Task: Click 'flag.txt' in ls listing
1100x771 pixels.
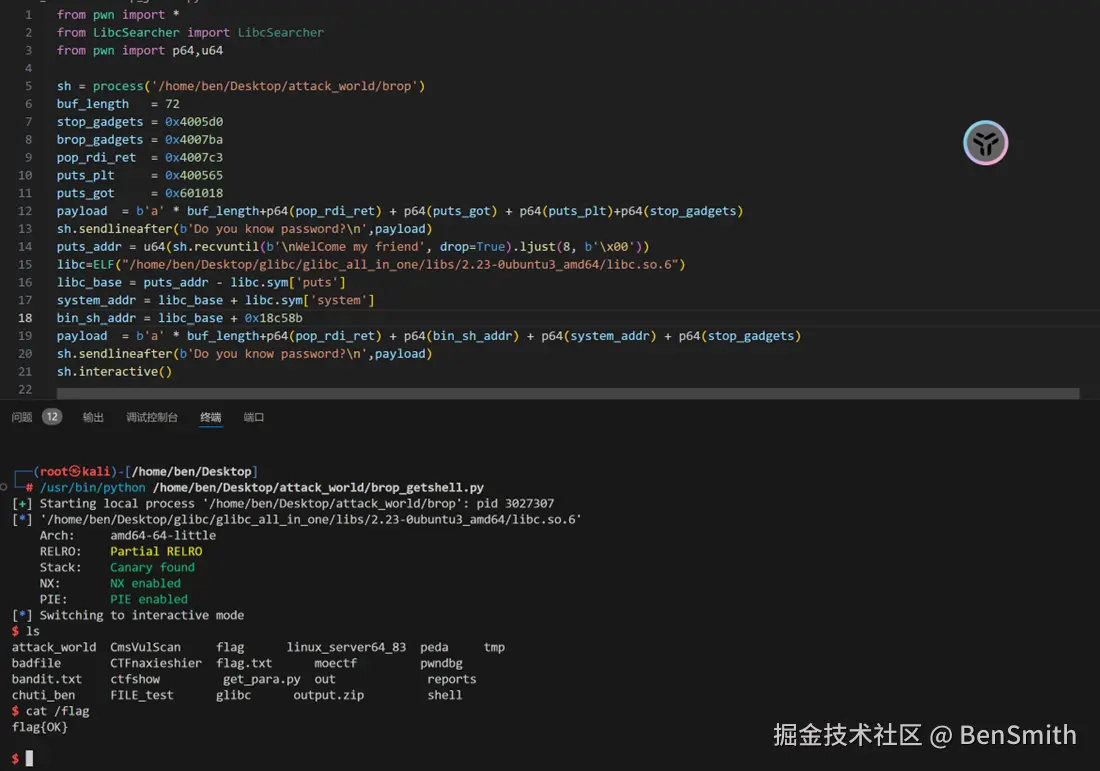Action: pos(244,663)
